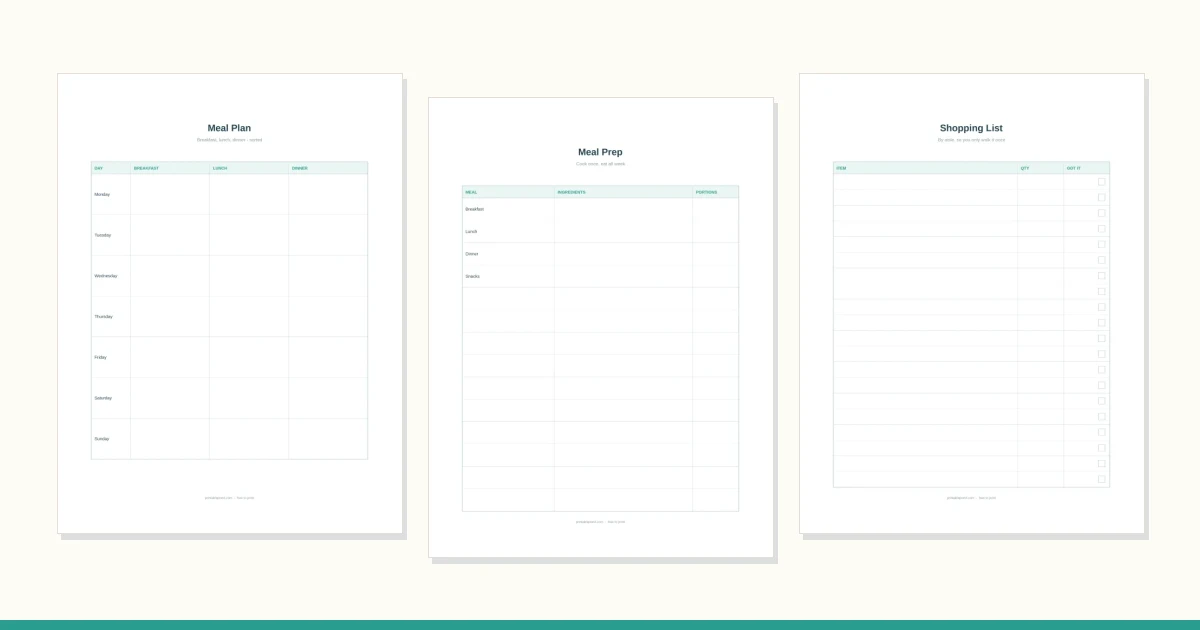Select the Sunday row label

coord(102,439)
